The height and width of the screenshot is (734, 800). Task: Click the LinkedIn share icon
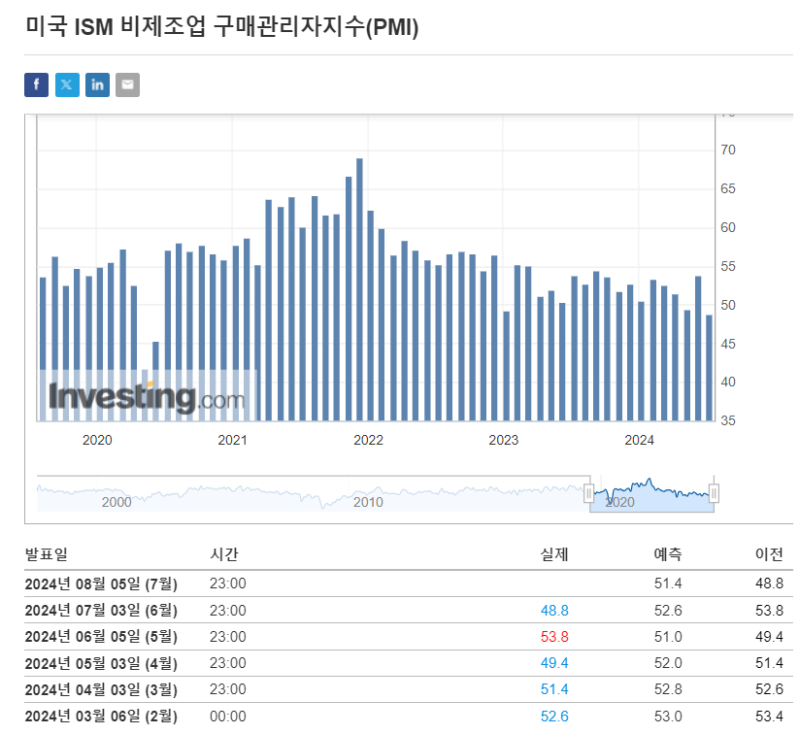[x=97, y=85]
